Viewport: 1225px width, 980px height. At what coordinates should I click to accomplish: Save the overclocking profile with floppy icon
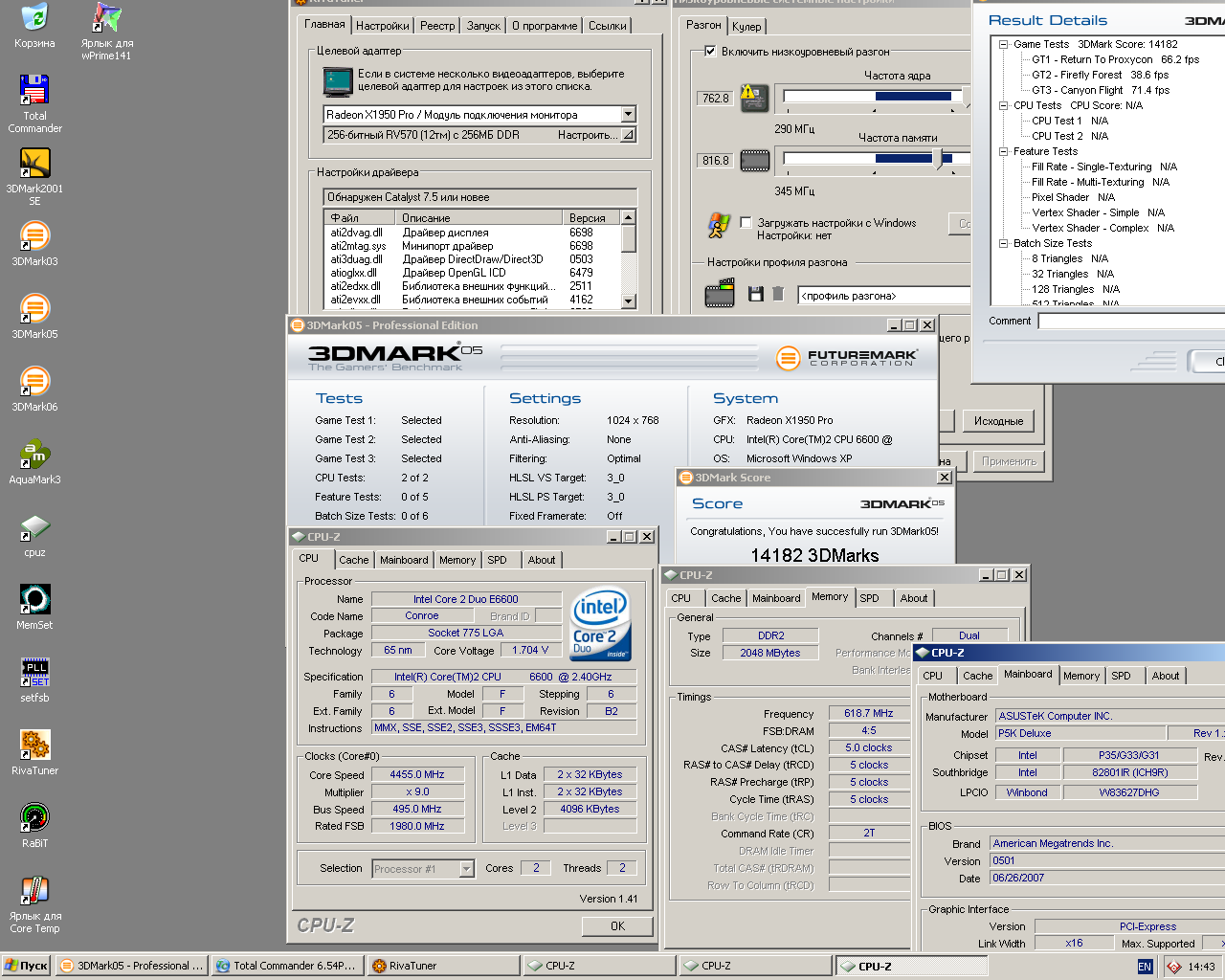[x=755, y=294]
